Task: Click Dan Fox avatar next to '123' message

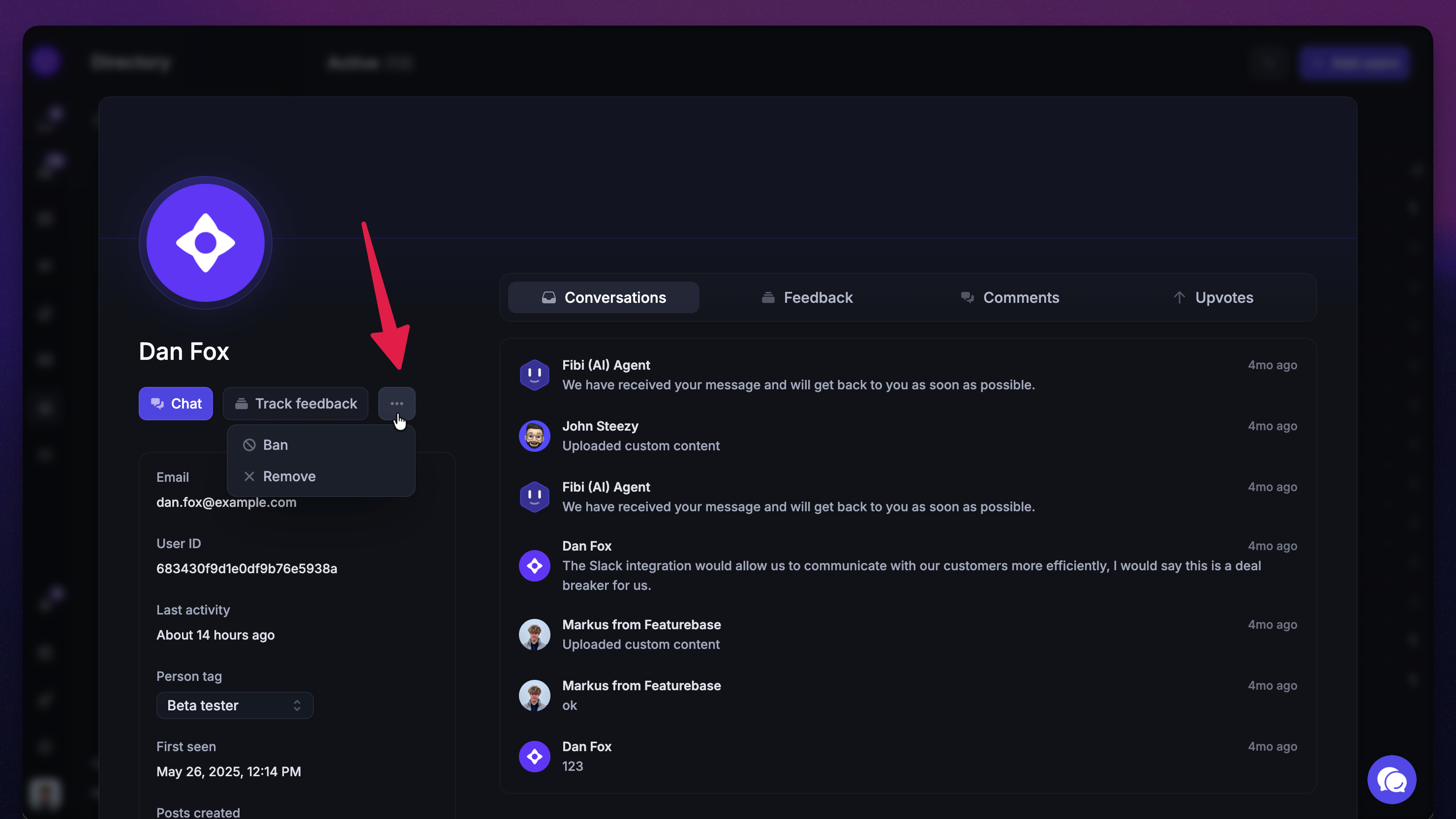Action: click(x=534, y=756)
